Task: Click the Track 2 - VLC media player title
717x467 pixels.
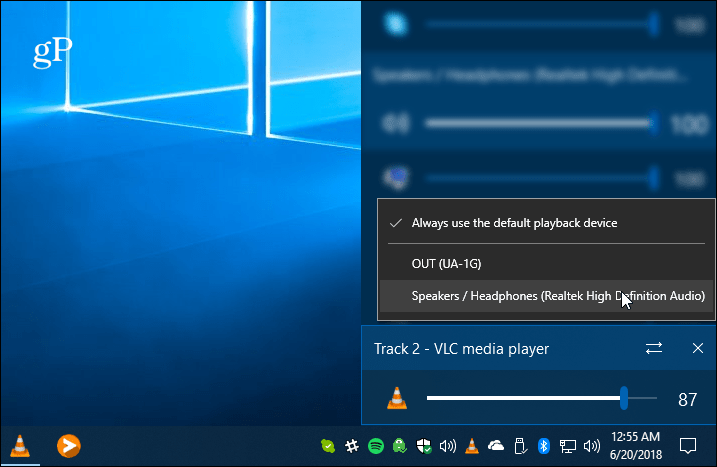Action: click(461, 349)
